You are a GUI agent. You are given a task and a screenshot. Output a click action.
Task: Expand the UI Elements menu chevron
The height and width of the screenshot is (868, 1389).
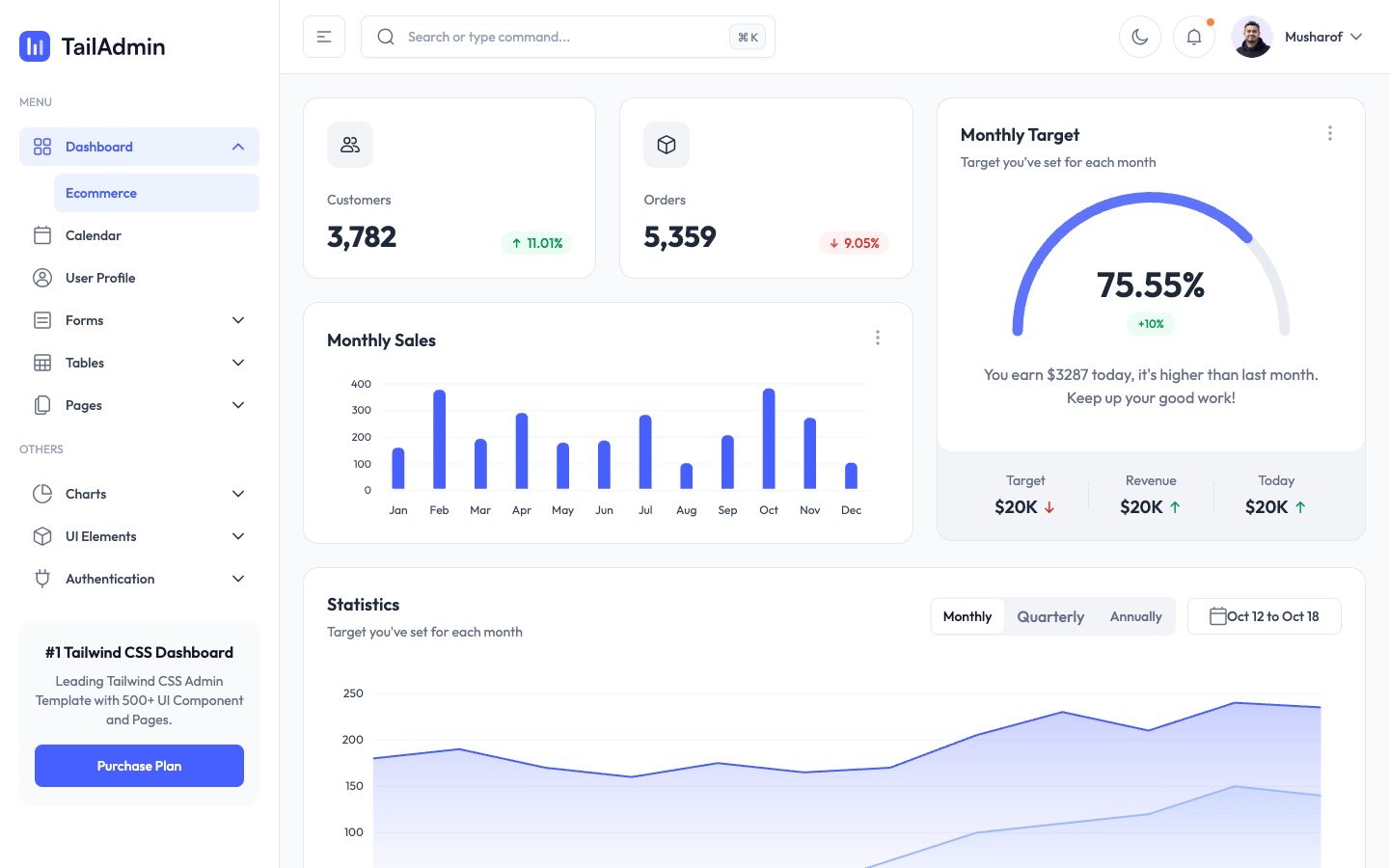click(238, 536)
